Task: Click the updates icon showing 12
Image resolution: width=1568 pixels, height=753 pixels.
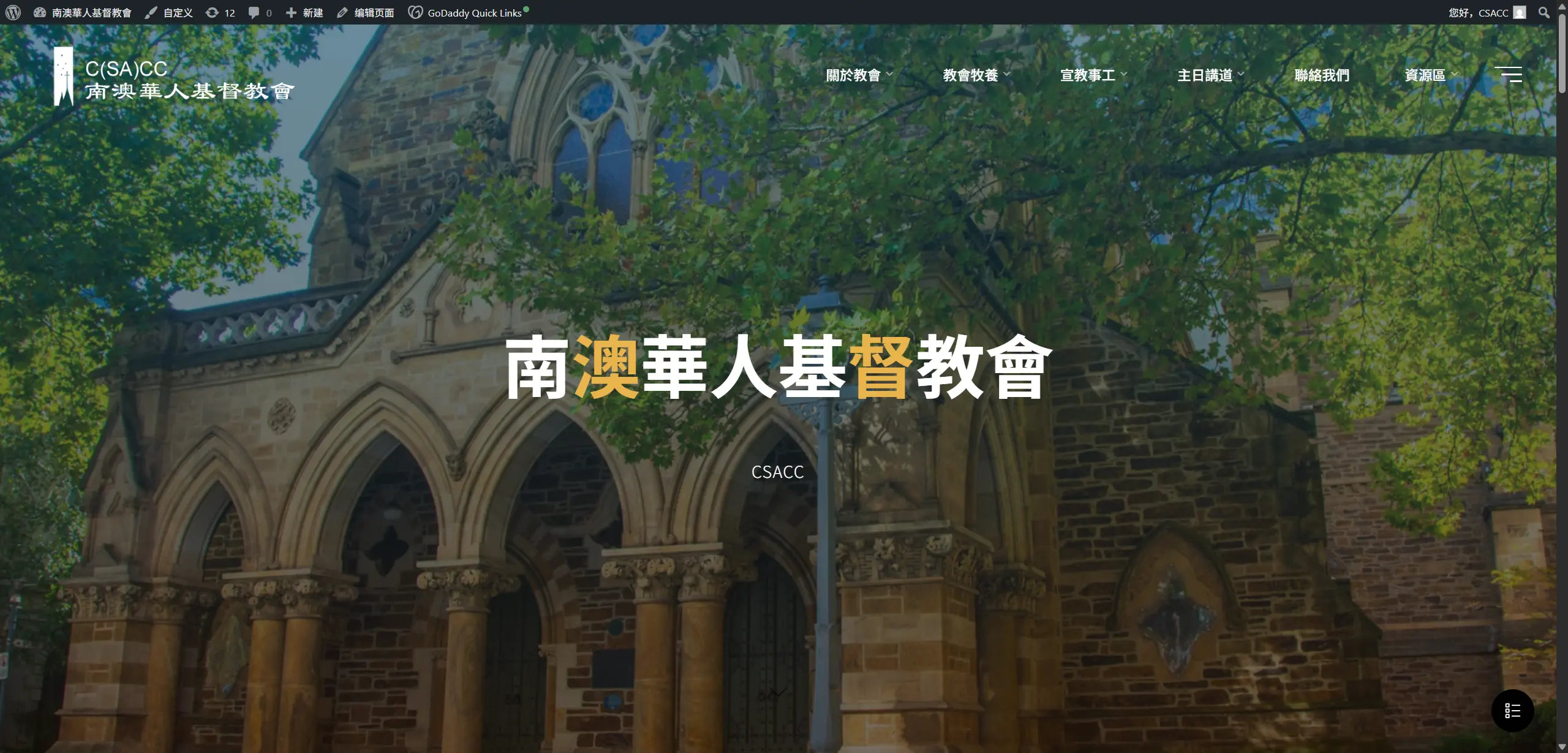Action: [x=219, y=12]
